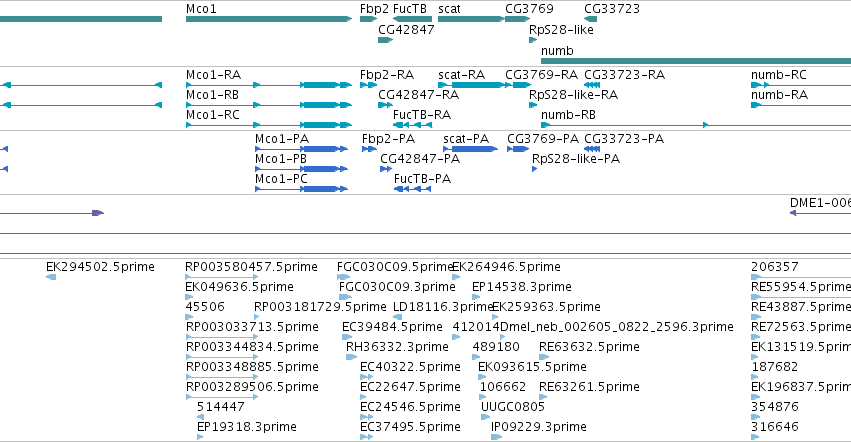
Task: Click the 514447 feature label
Action: click(x=220, y=407)
